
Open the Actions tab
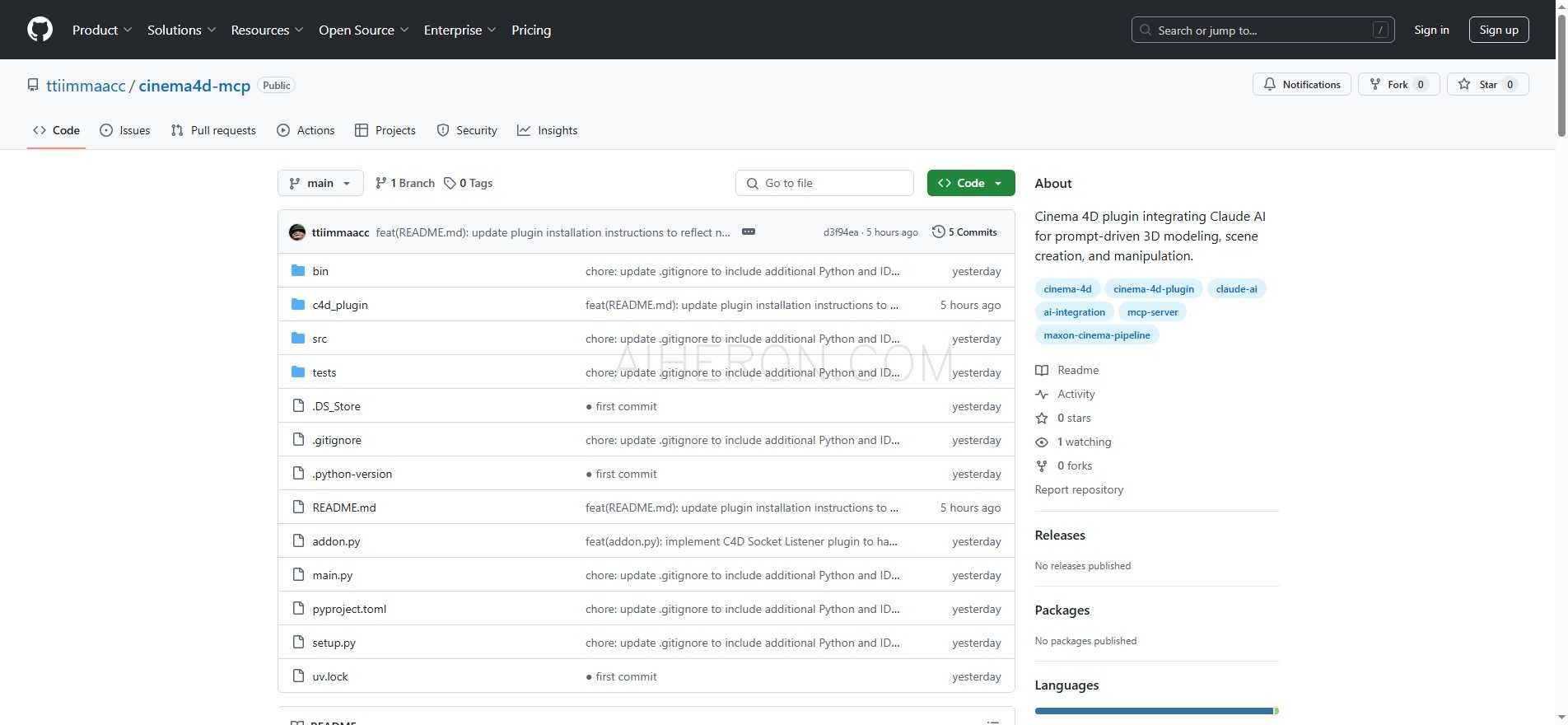pos(306,130)
